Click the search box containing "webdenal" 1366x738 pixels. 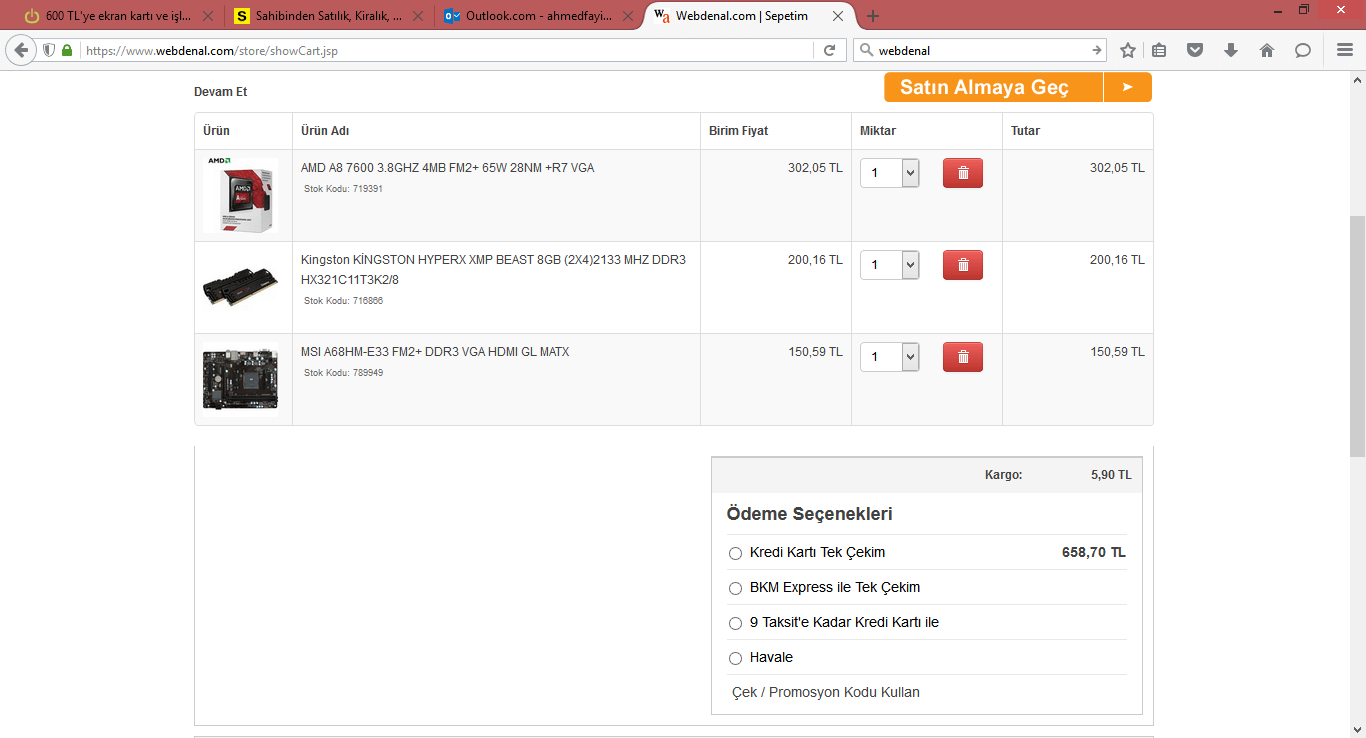point(979,50)
